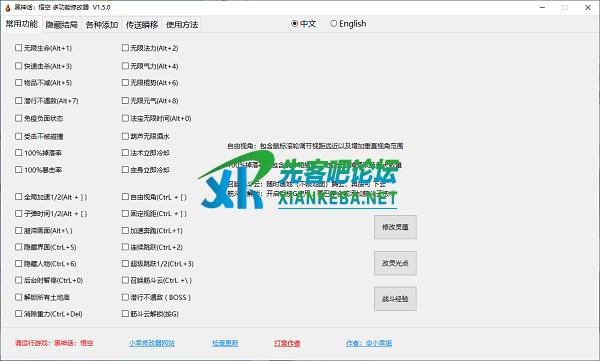
Task: Check 隐藏界面 (Ctrl+5) option
Action: coord(18,247)
